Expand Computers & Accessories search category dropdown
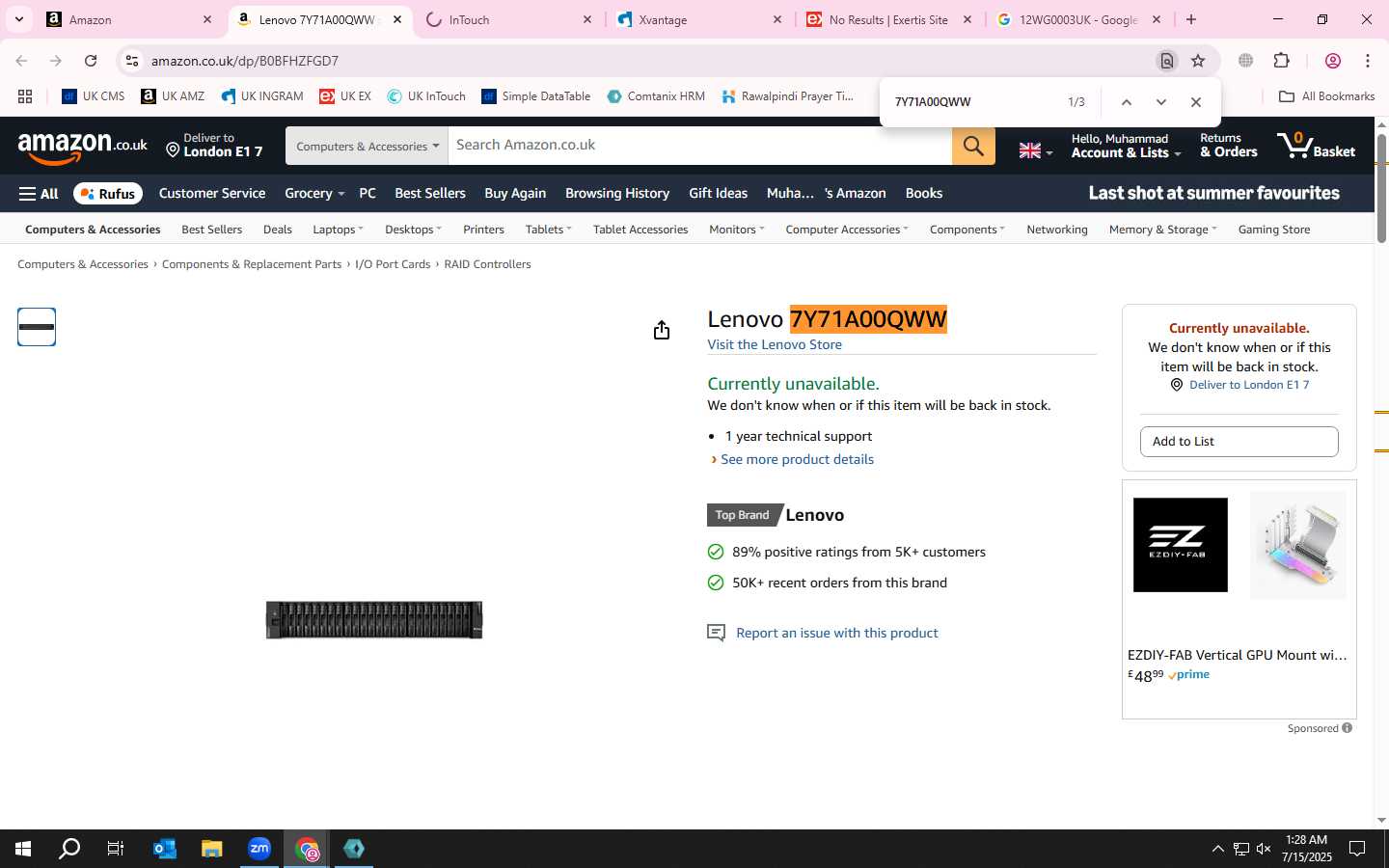The image size is (1389, 868). click(367, 146)
